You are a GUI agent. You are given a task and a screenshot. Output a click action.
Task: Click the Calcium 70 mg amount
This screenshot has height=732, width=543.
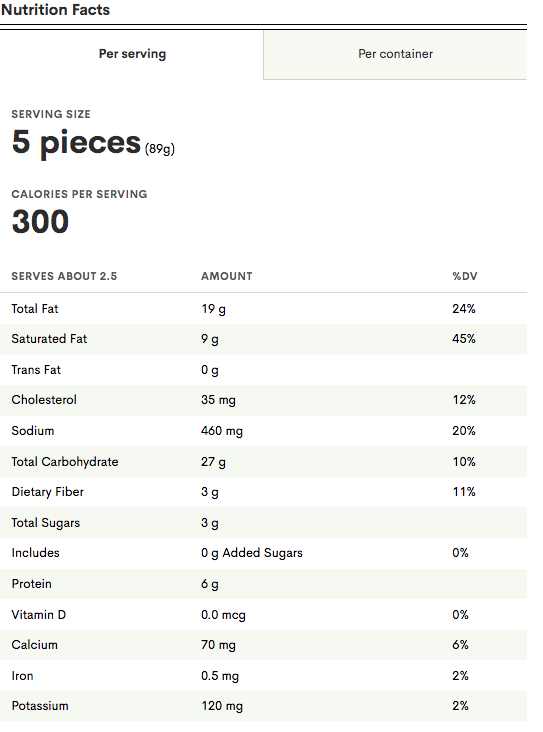point(218,645)
